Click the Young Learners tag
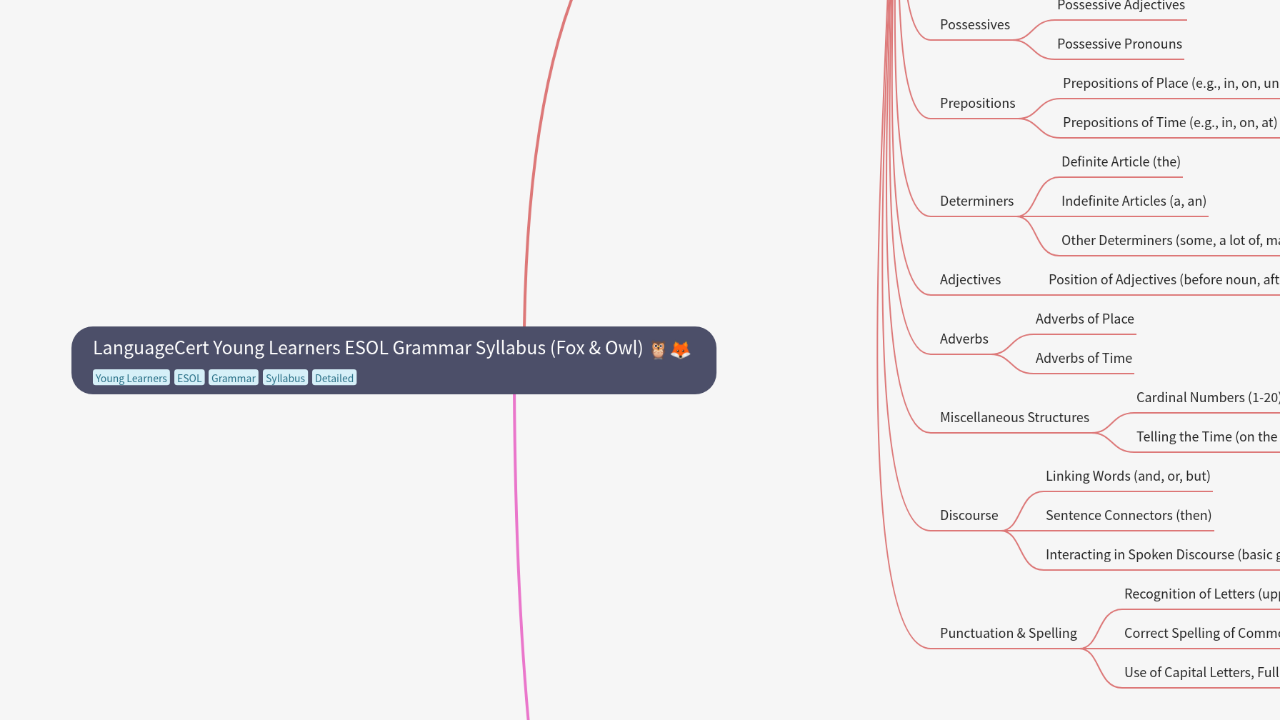Image resolution: width=1280 pixels, height=720 pixels. tap(131, 378)
